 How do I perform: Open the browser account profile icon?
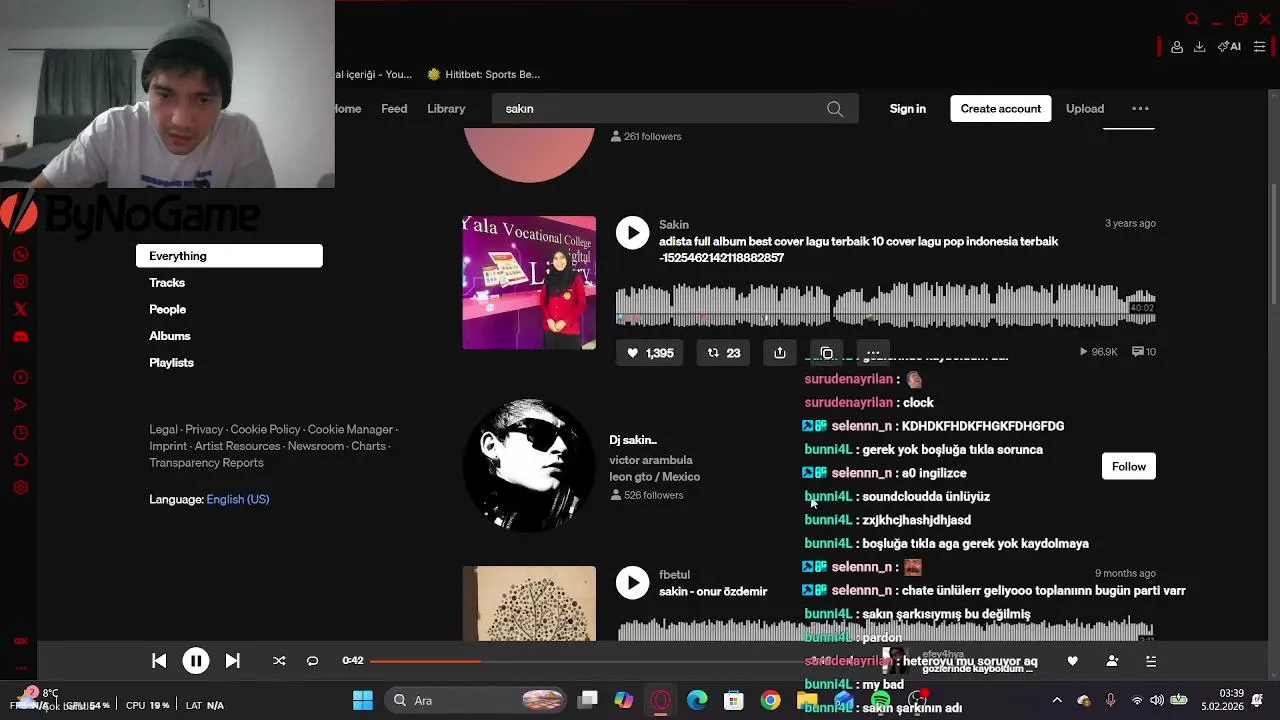tap(1177, 47)
